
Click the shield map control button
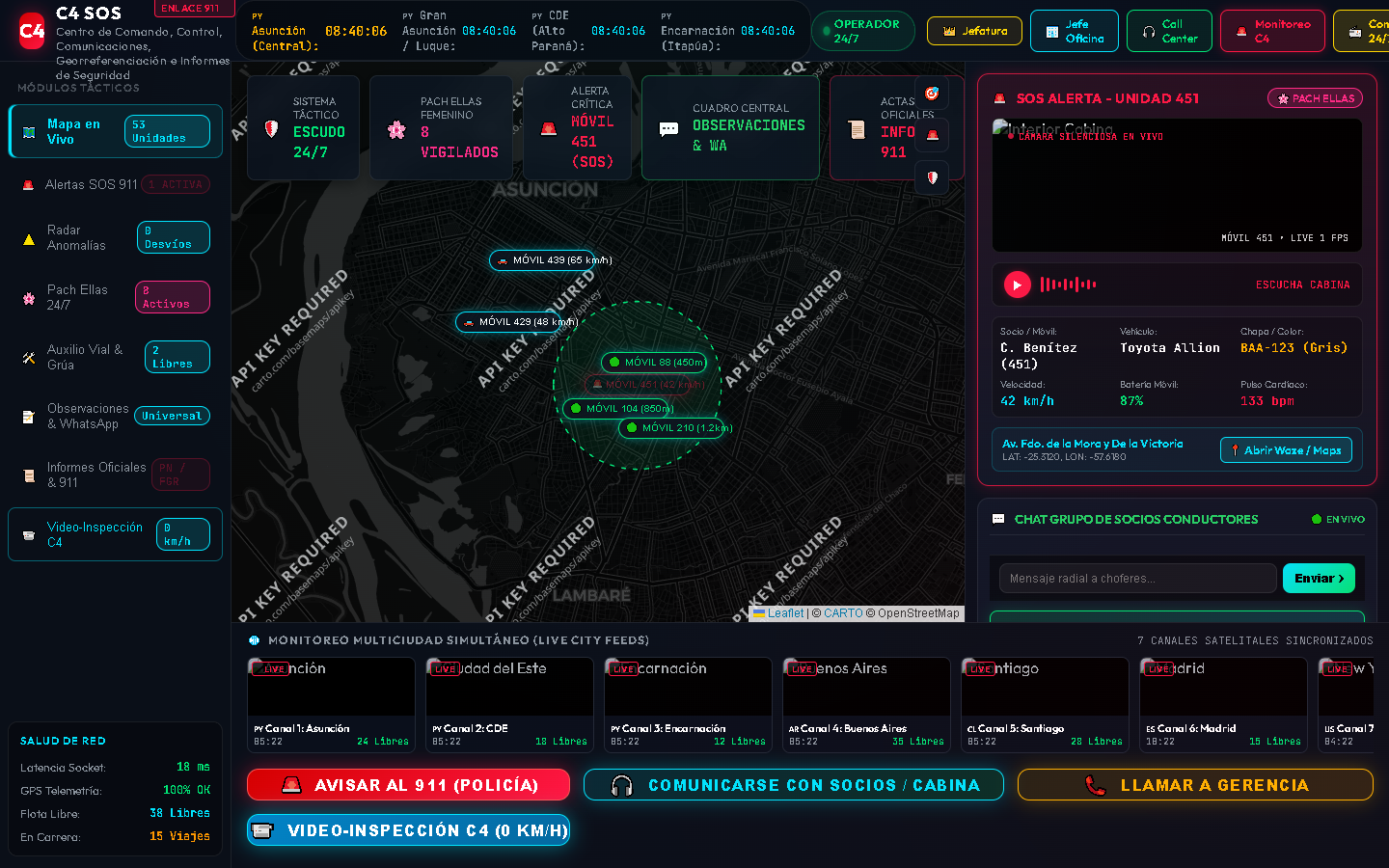tap(932, 177)
